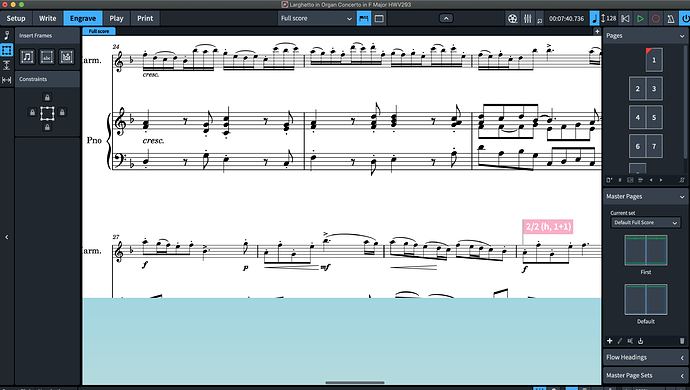Viewport: 690px width, 390px height.
Task: Rename the selected master page
Action: [630, 341]
